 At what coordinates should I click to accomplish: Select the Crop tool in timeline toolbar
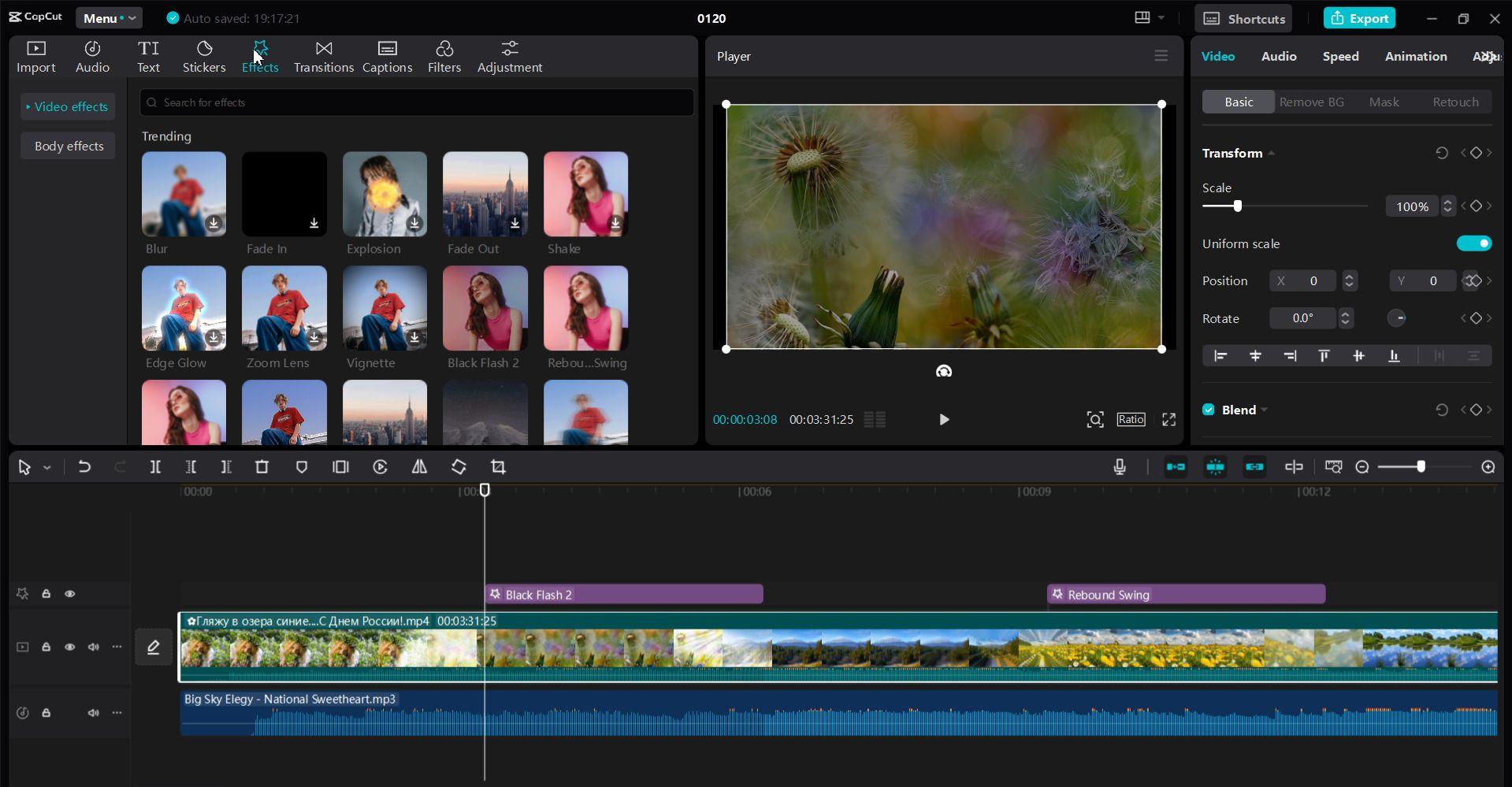point(498,467)
